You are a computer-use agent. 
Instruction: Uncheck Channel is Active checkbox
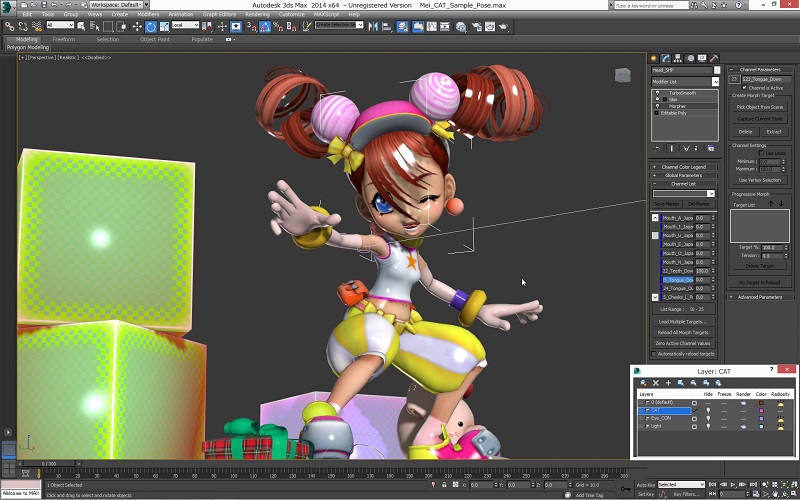click(744, 88)
